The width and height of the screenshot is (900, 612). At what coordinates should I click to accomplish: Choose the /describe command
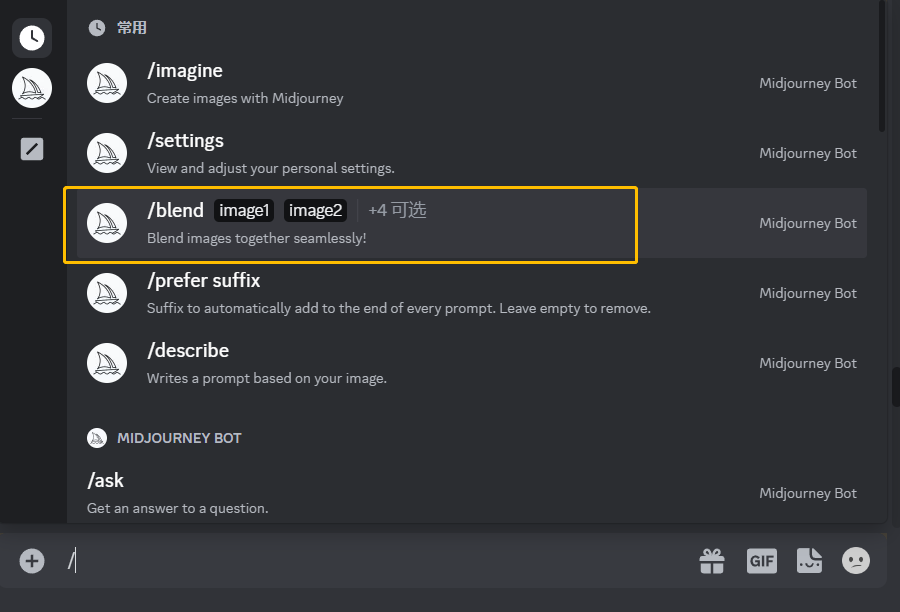click(x=188, y=351)
